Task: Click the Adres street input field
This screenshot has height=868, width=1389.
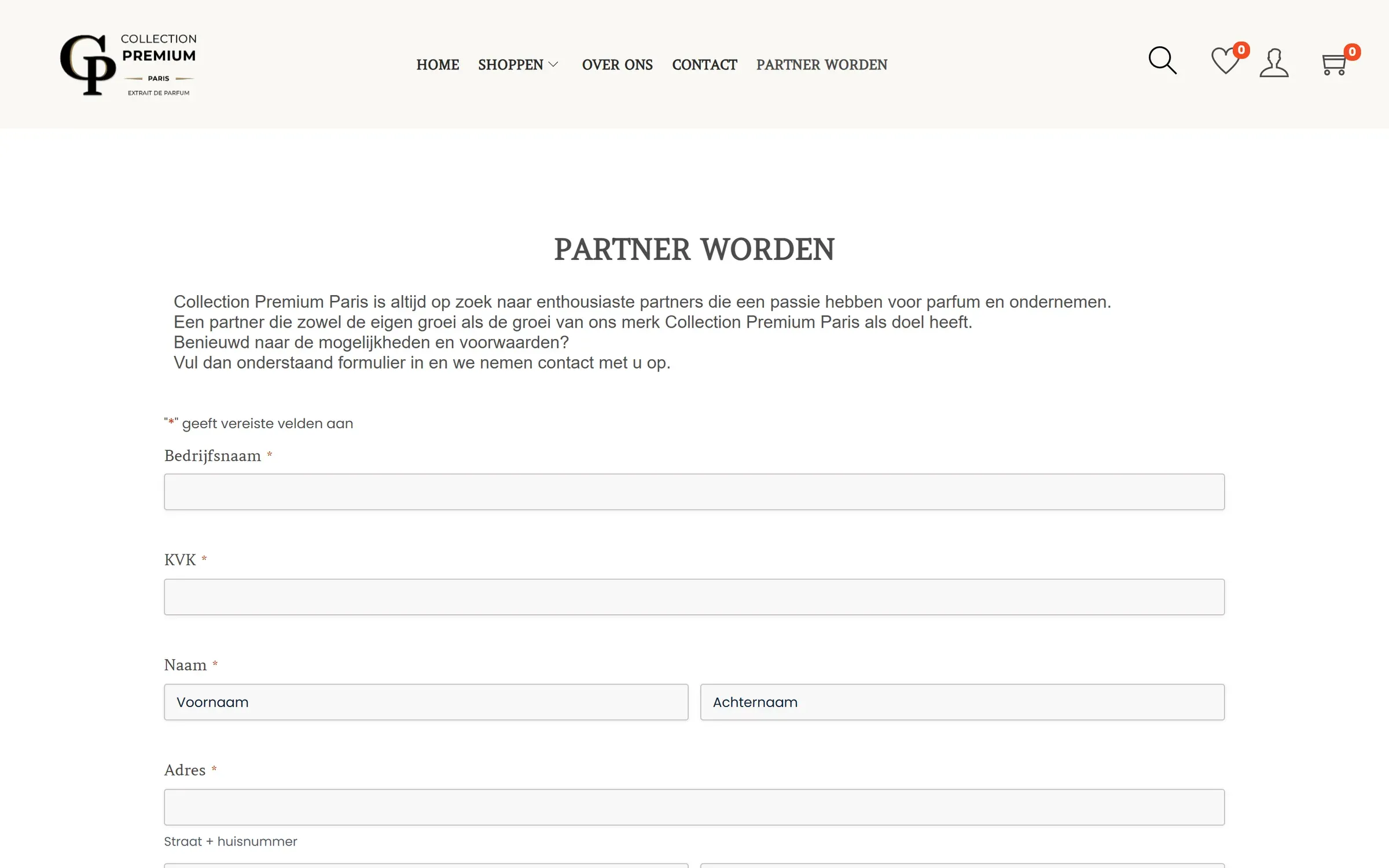Action: [694, 807]
